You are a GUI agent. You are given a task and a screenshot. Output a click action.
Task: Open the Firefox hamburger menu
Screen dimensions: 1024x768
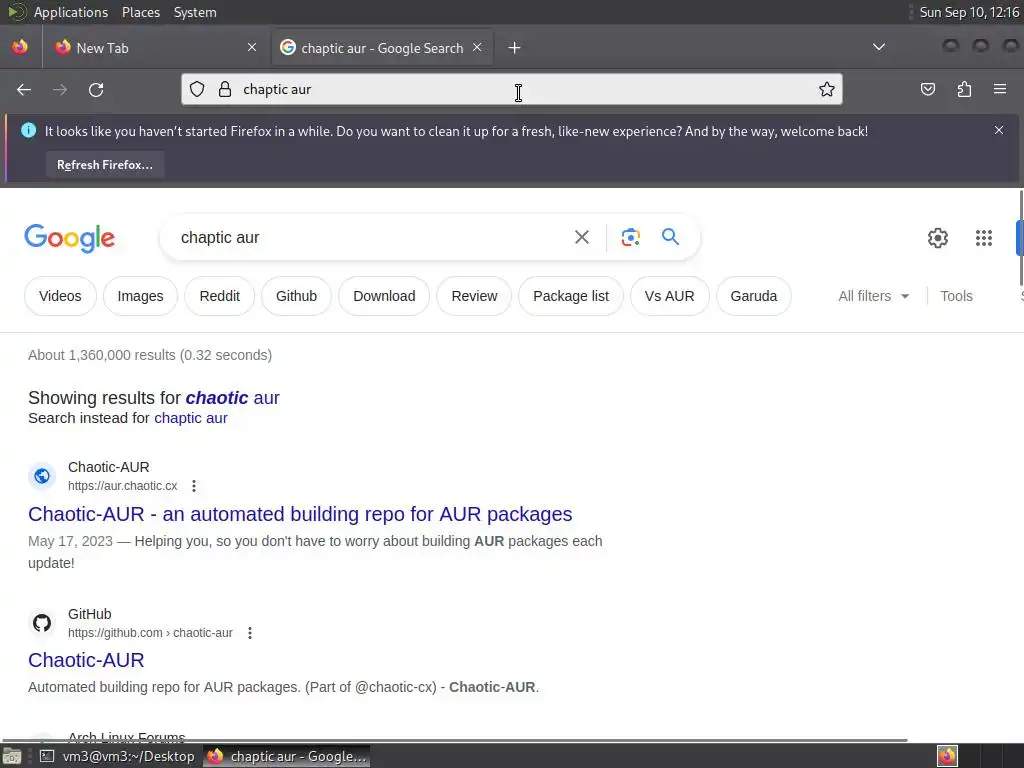1000,89
